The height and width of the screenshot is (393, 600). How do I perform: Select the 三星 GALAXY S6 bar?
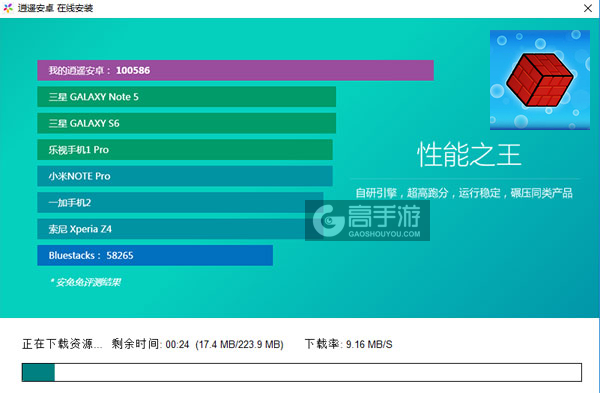(x=186, y=123)
